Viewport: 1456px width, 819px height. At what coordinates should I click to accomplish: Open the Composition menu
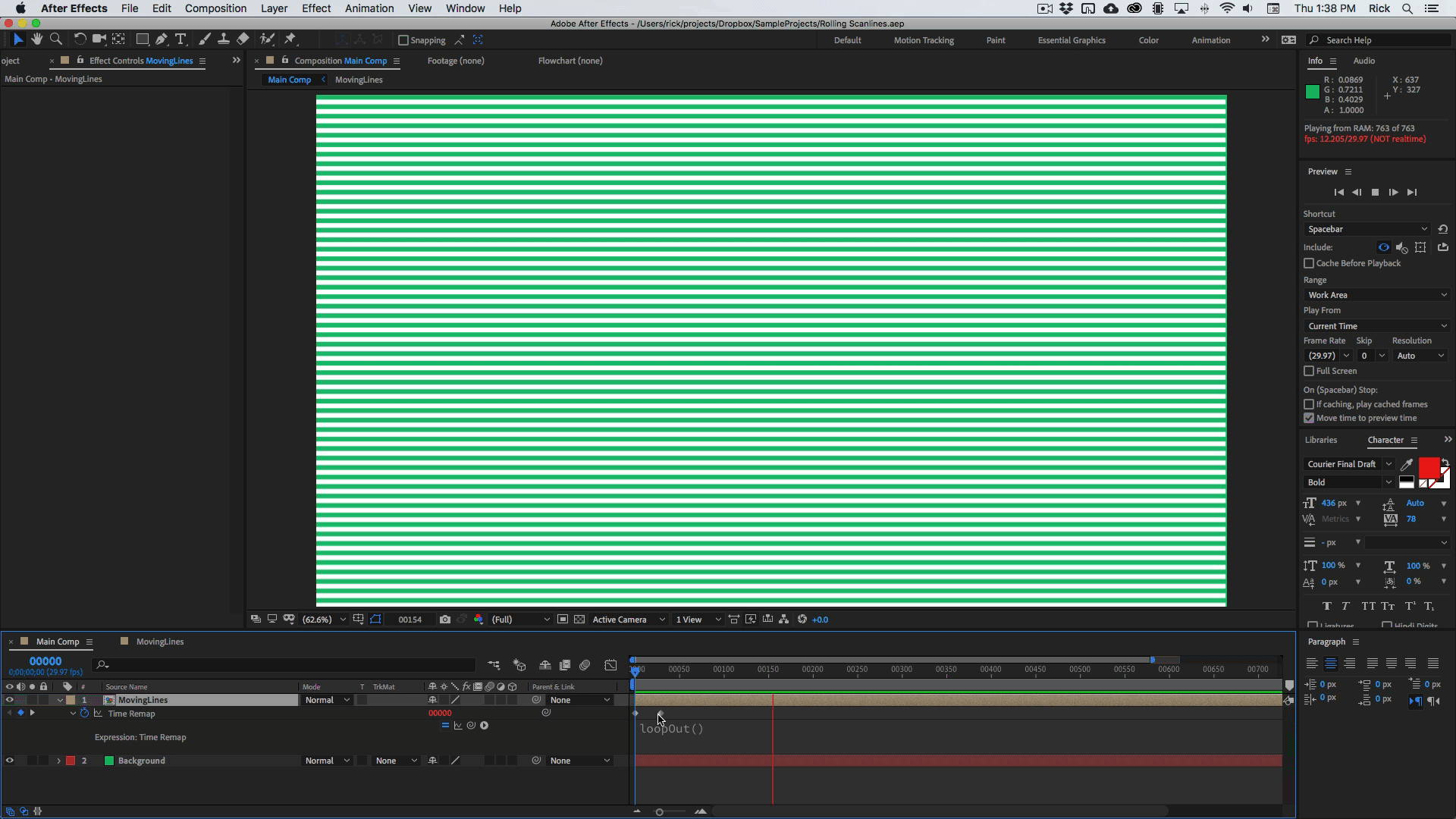[215, 8]
